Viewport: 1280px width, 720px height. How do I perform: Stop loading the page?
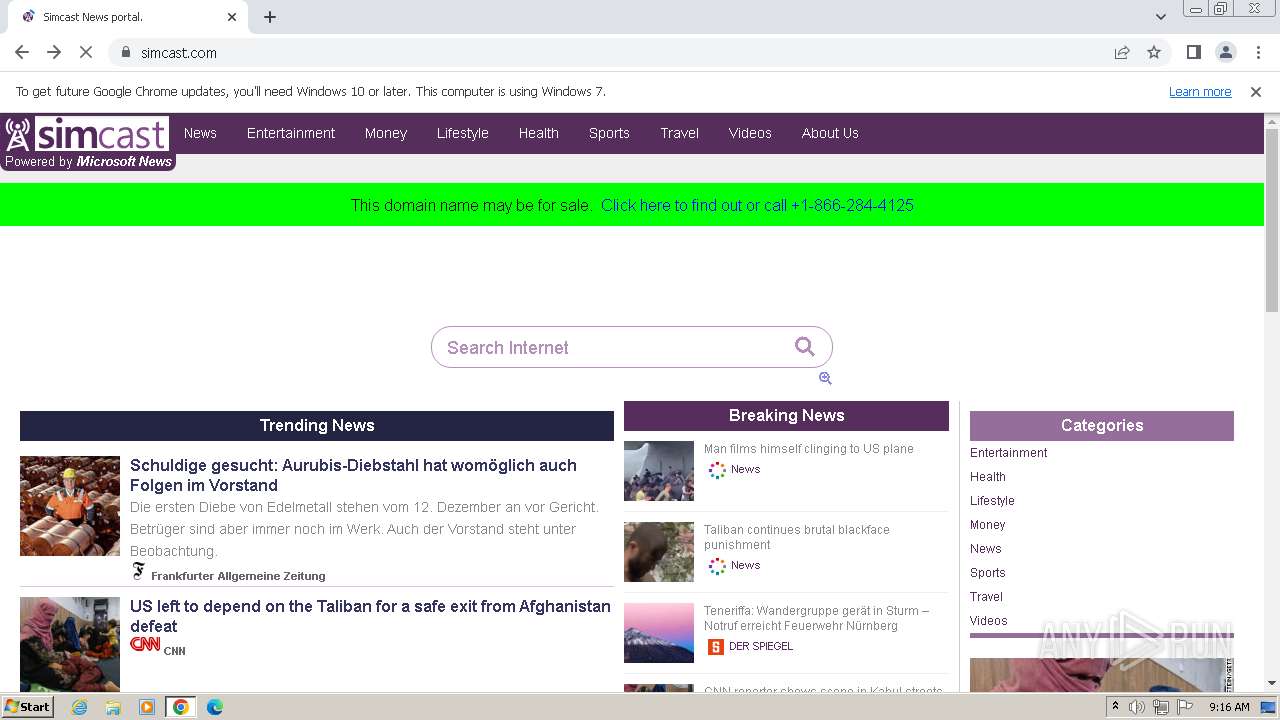pyautogui.click(x=86, y=52)
